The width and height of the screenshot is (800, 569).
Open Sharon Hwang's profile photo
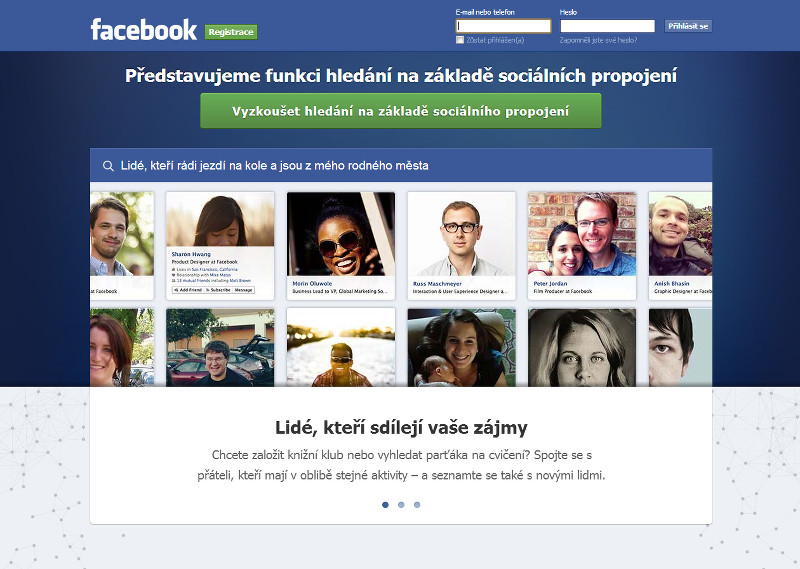click(220, 219)
